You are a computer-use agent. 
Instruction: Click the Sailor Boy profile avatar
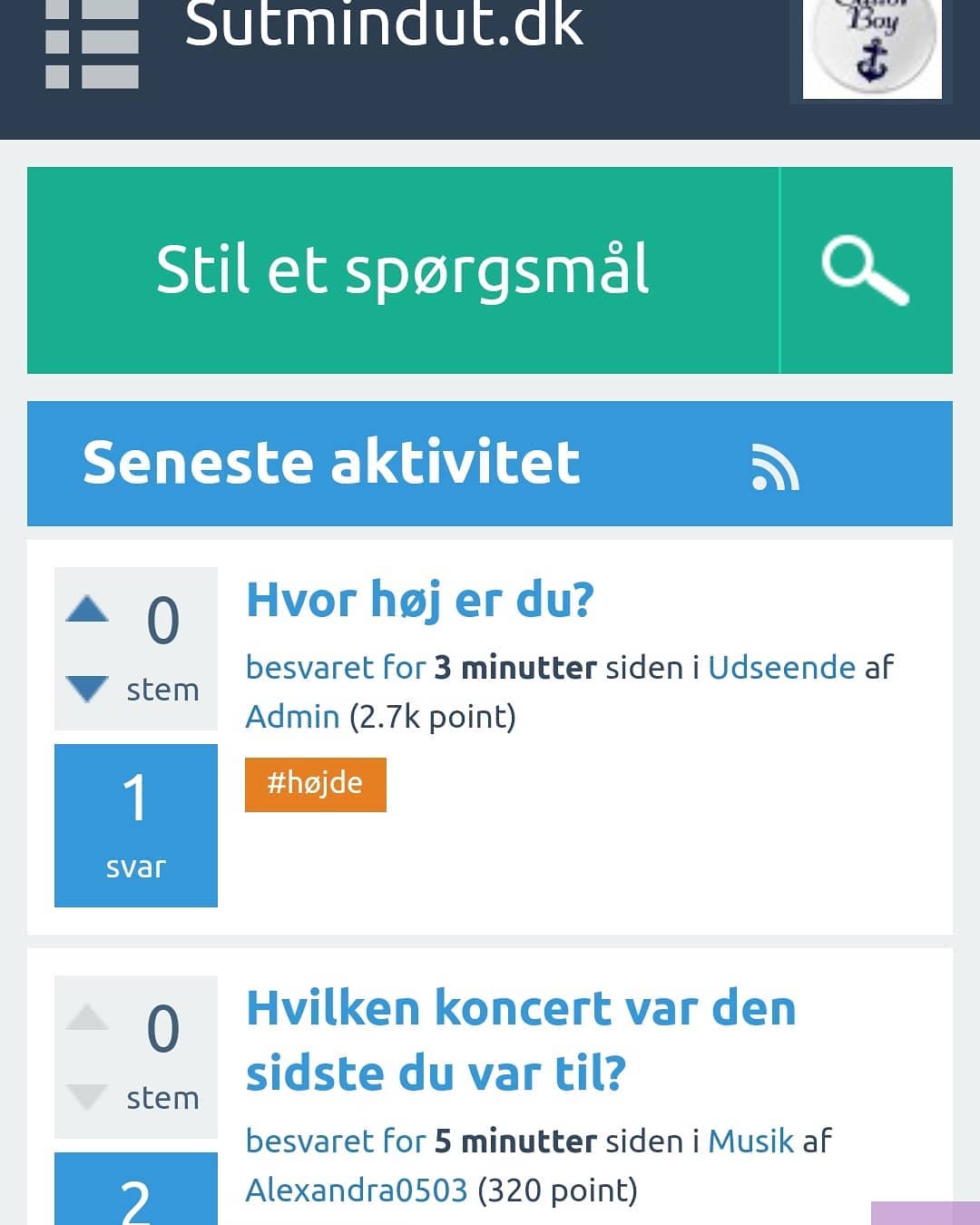(x=872, y=47)
